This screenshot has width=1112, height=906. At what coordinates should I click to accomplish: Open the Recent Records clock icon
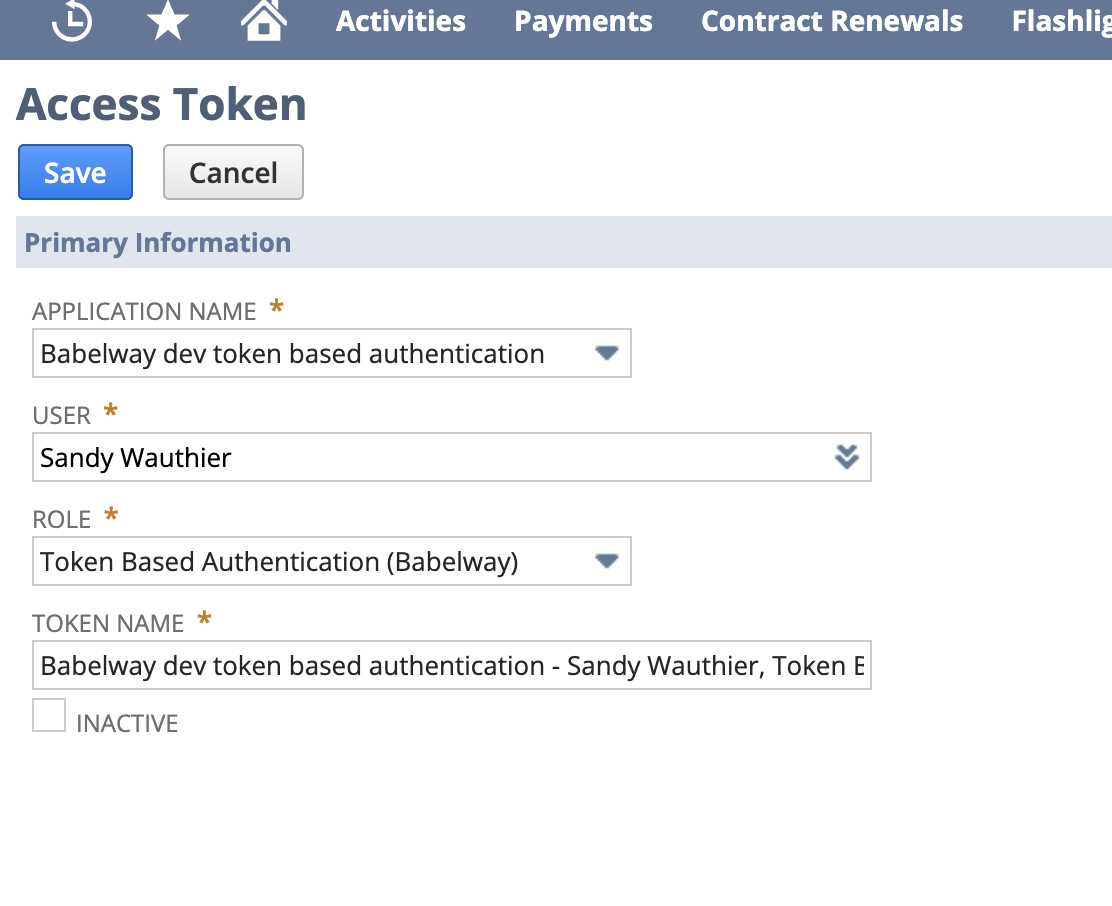72,21
